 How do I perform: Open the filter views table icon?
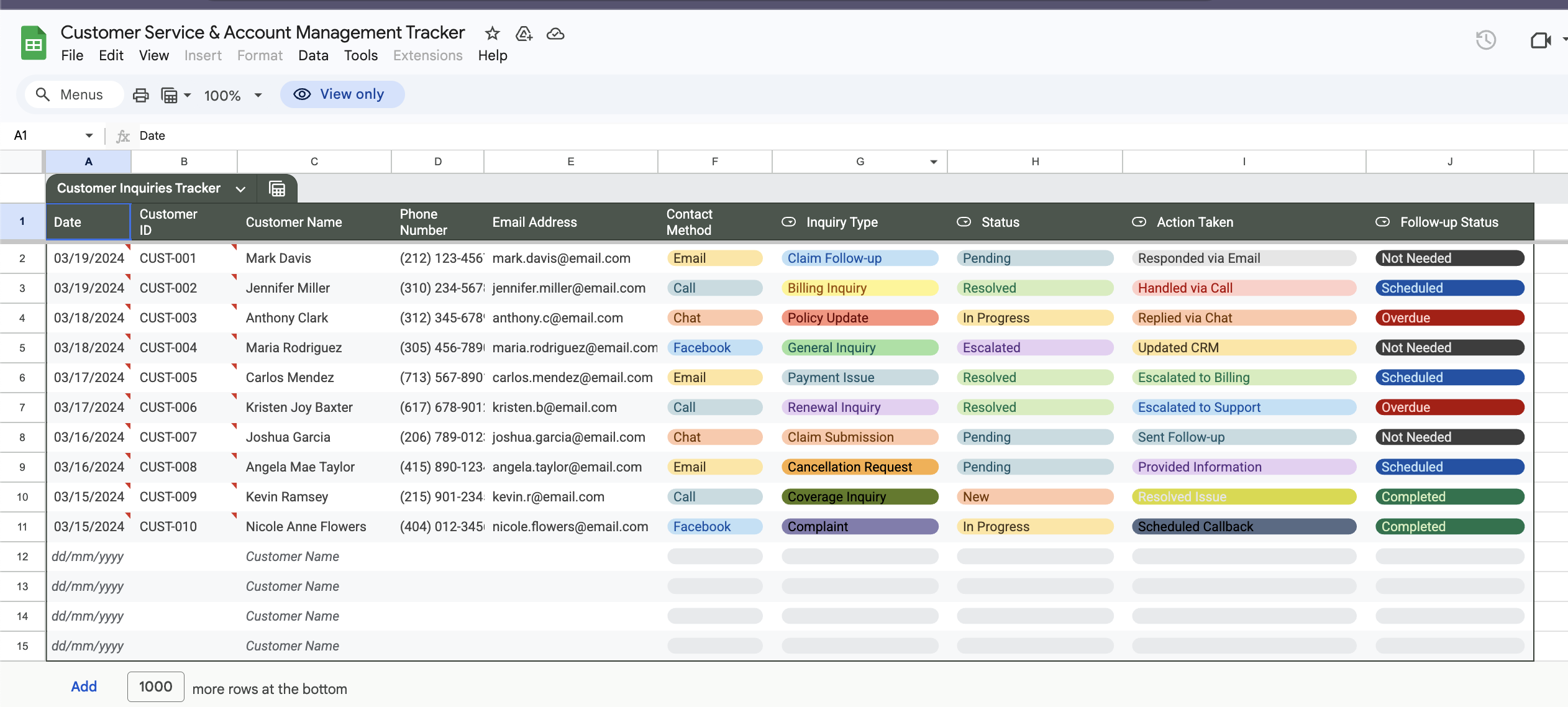pyautogui.click(x=170, y=95)
